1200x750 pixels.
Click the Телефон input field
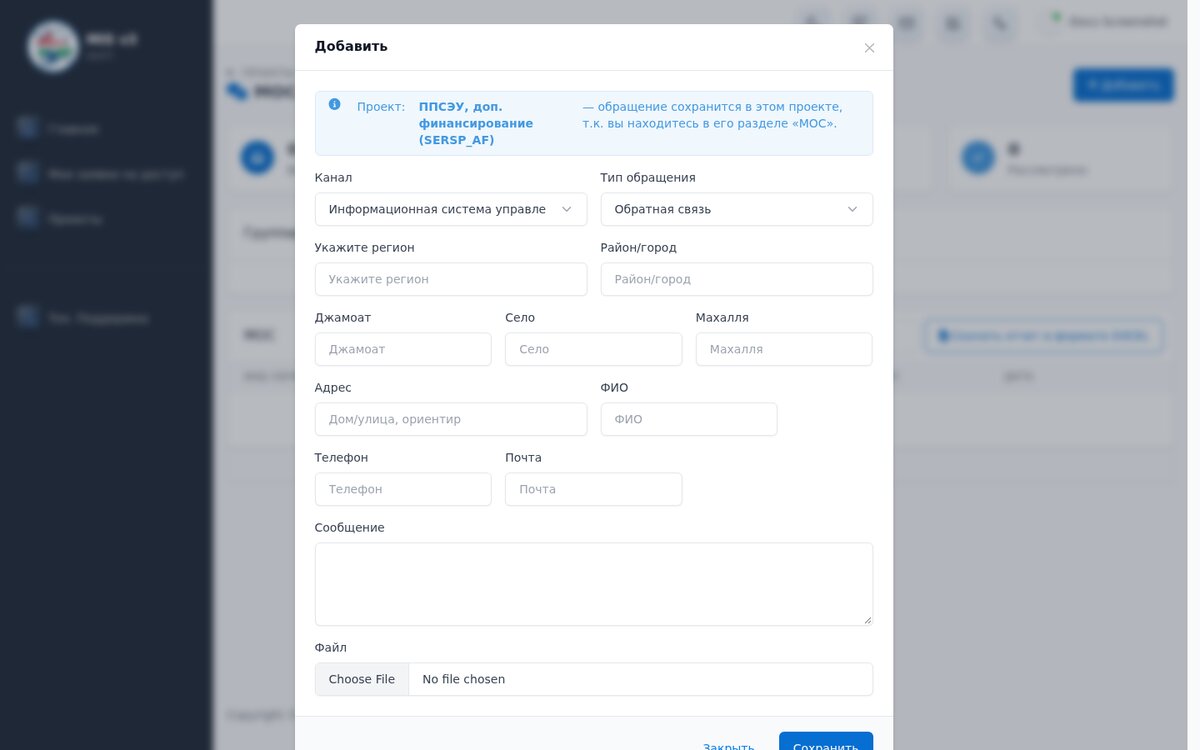tap(403, 489)
